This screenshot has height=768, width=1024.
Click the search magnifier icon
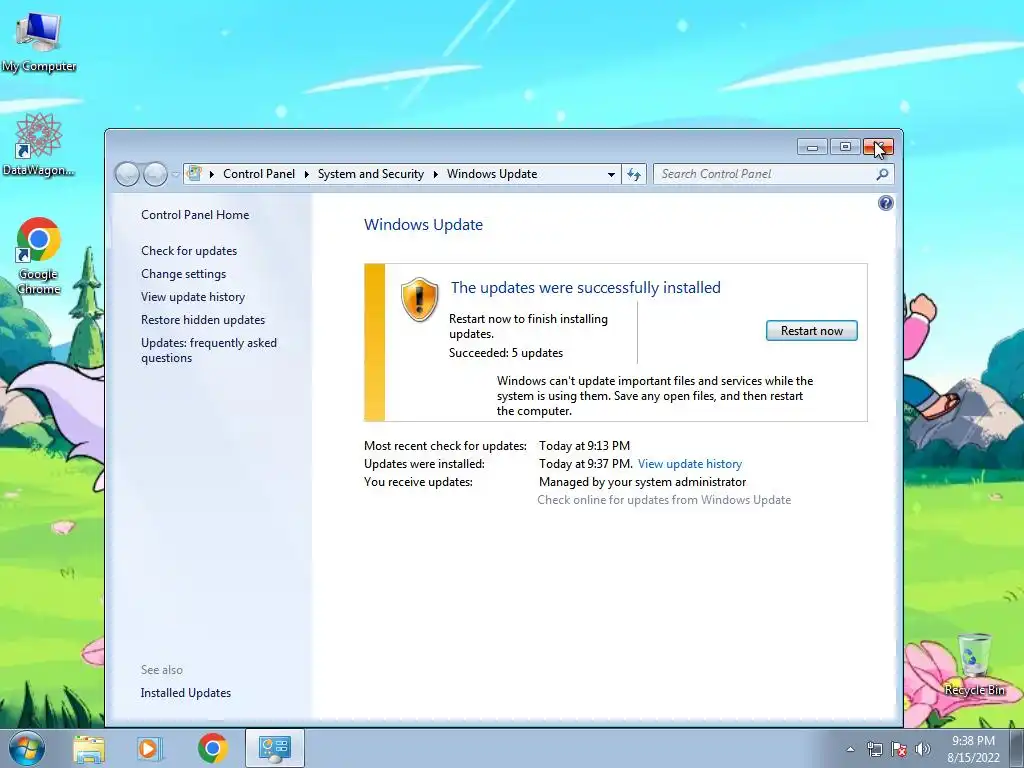pos(882,174)
